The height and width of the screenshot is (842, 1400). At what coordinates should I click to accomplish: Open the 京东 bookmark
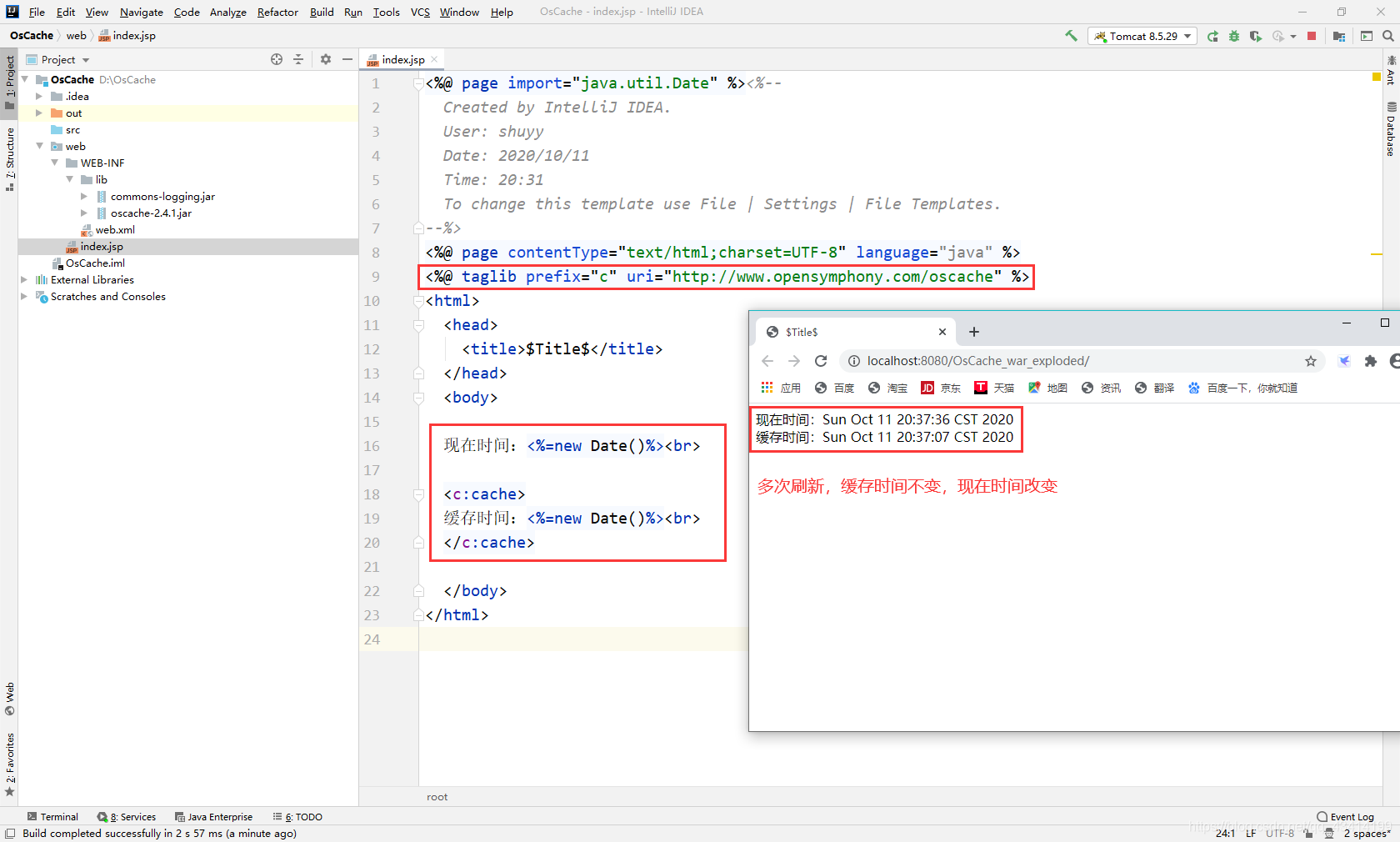point(941,388)
